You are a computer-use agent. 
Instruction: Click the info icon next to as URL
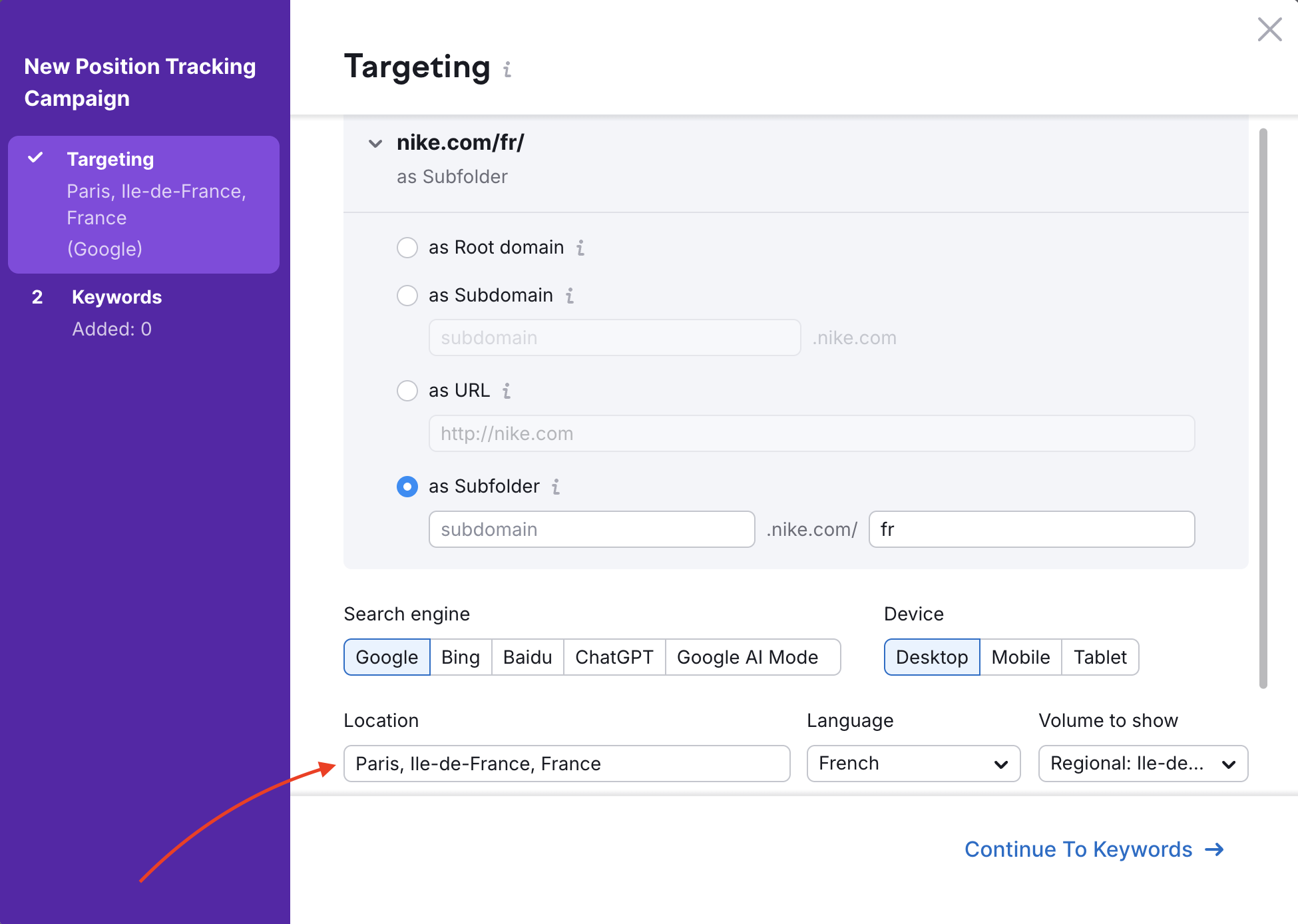506,391
